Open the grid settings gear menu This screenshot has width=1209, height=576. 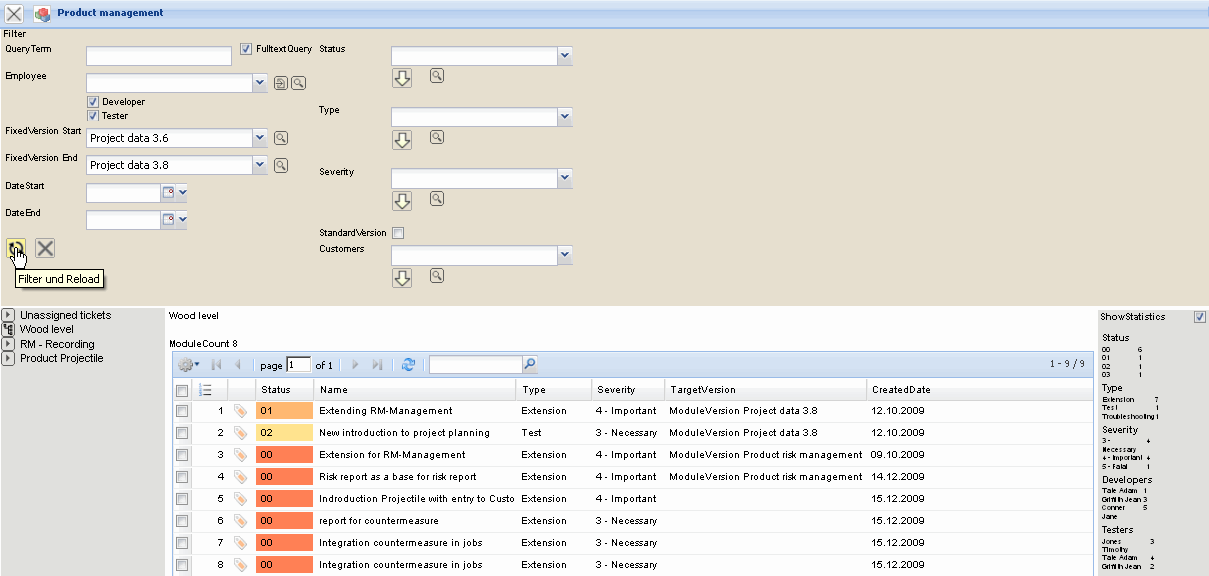[188, 365]
